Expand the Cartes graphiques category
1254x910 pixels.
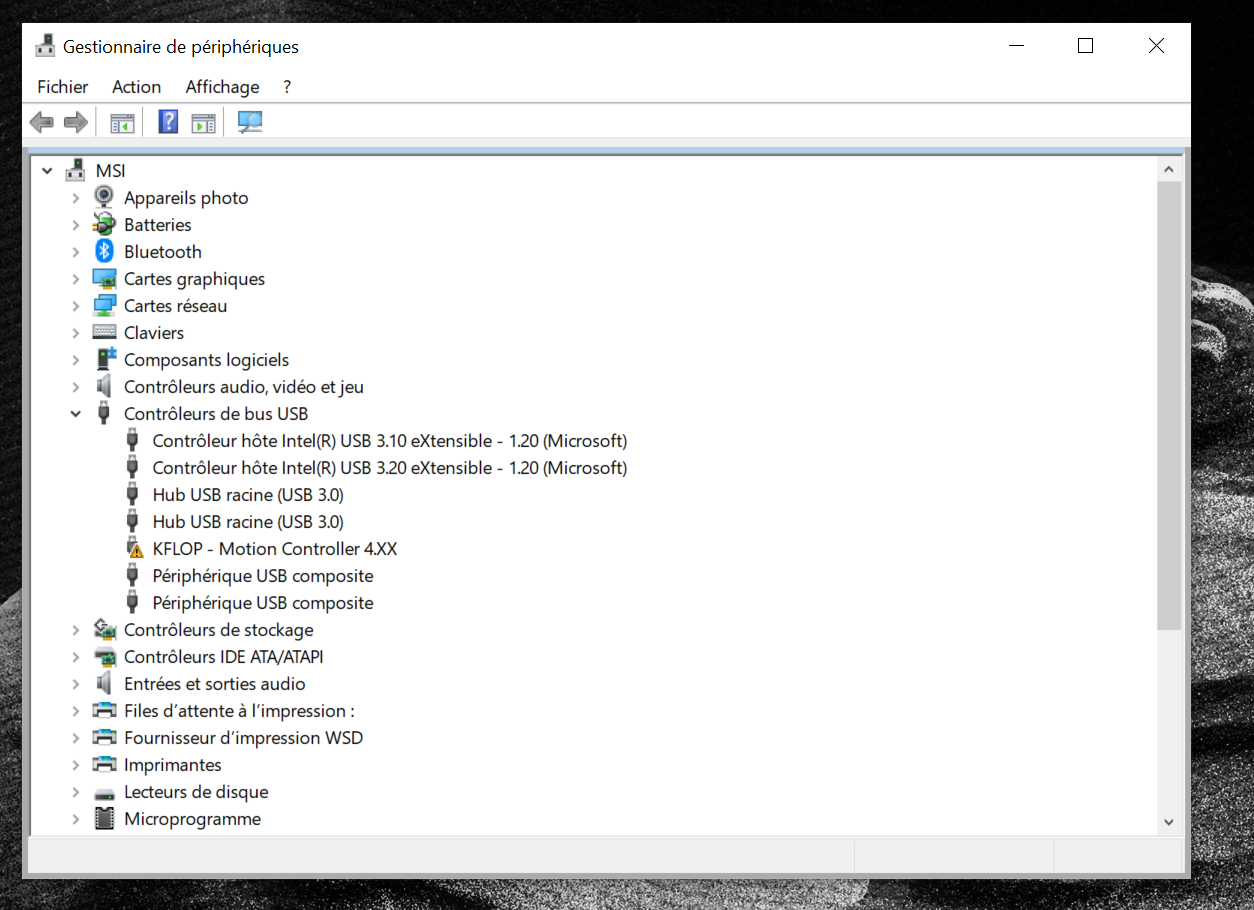[76, 279]
